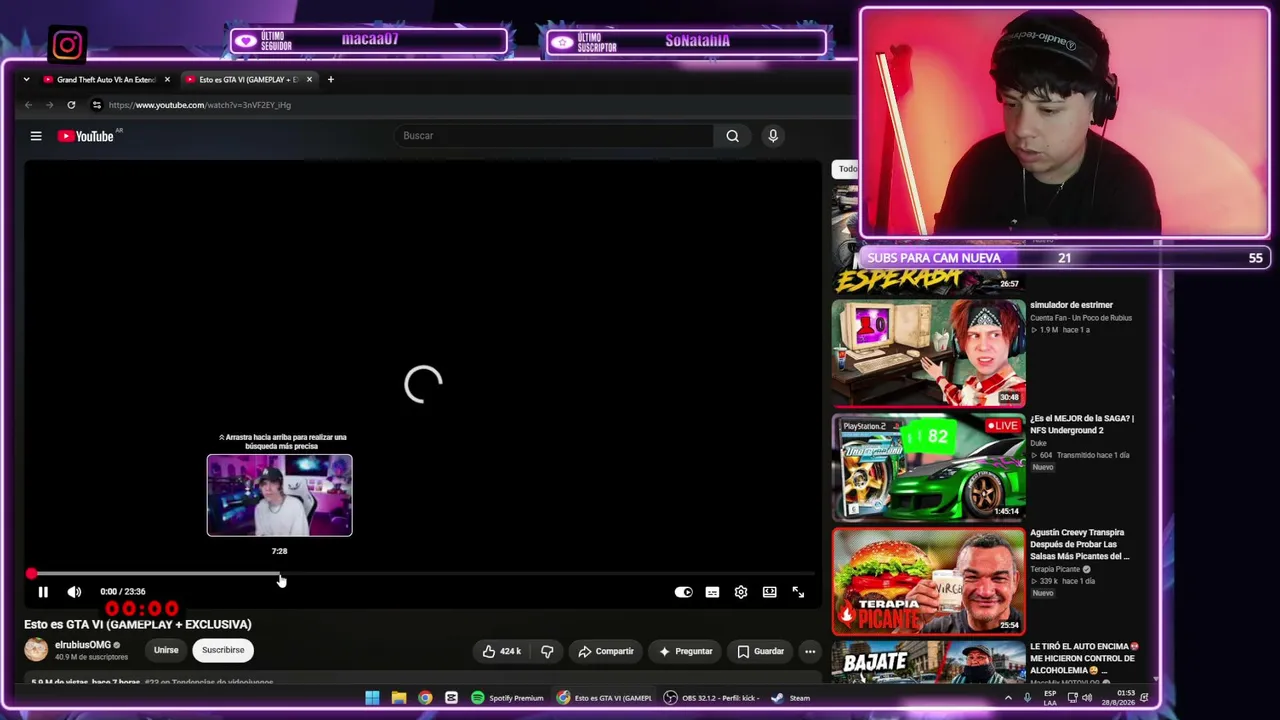Open the Terapia Picante channel name

[x=1056, y=569]
